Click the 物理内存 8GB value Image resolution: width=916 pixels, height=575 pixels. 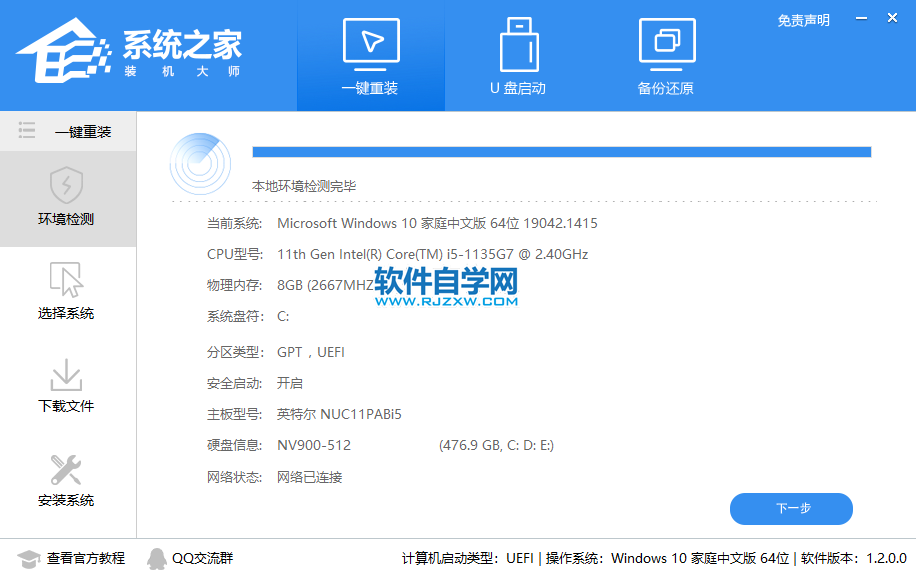coord(325,285)
